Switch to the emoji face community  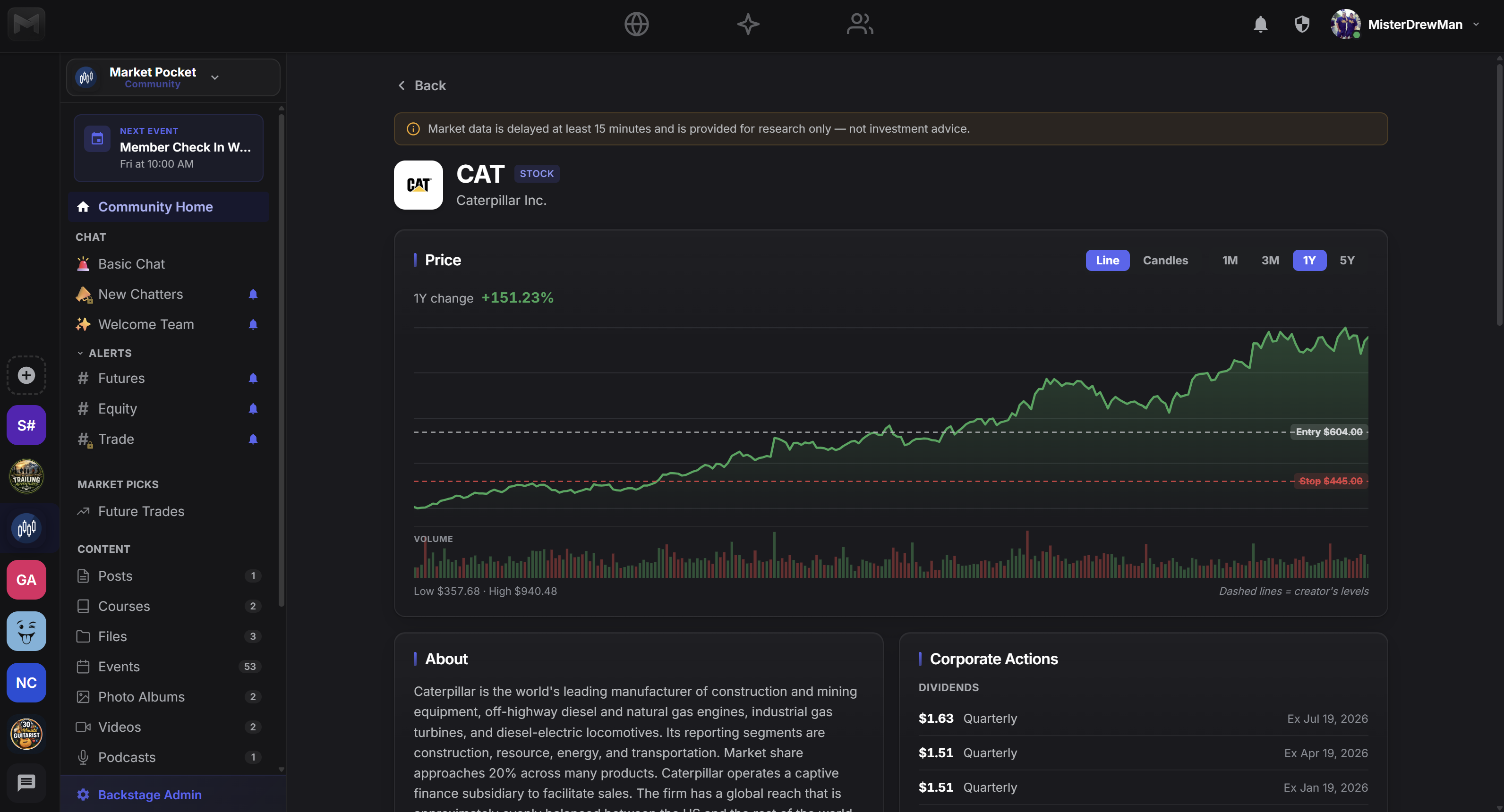coord(26,631)
